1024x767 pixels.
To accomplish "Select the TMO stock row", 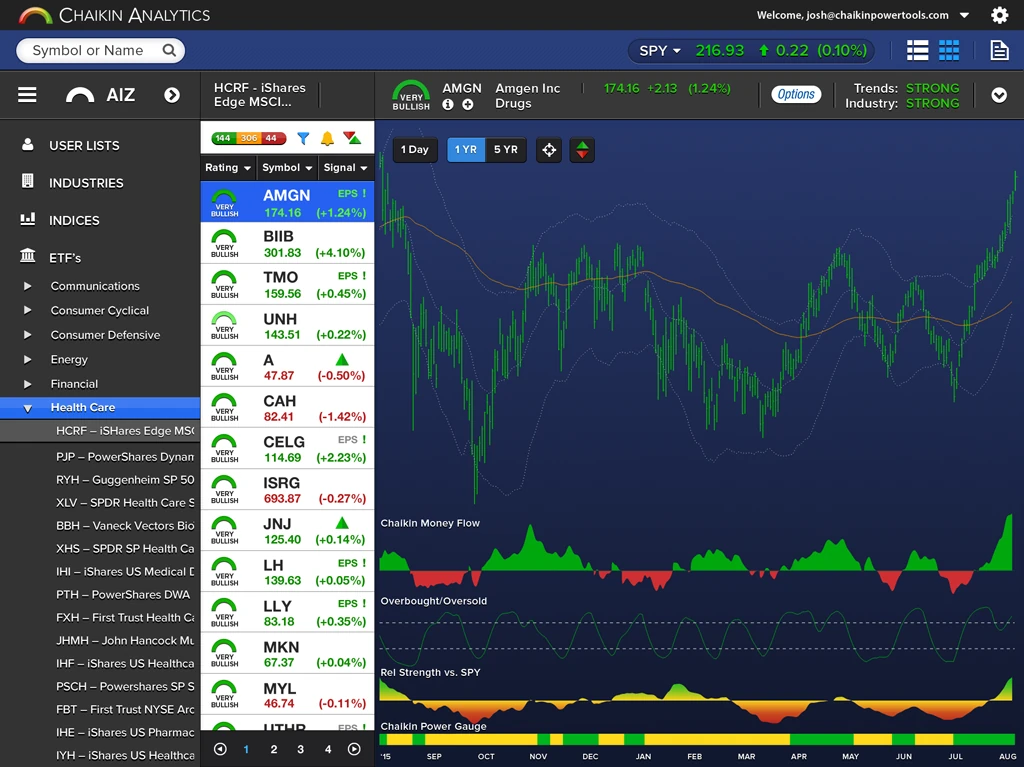I will (287, 285).
